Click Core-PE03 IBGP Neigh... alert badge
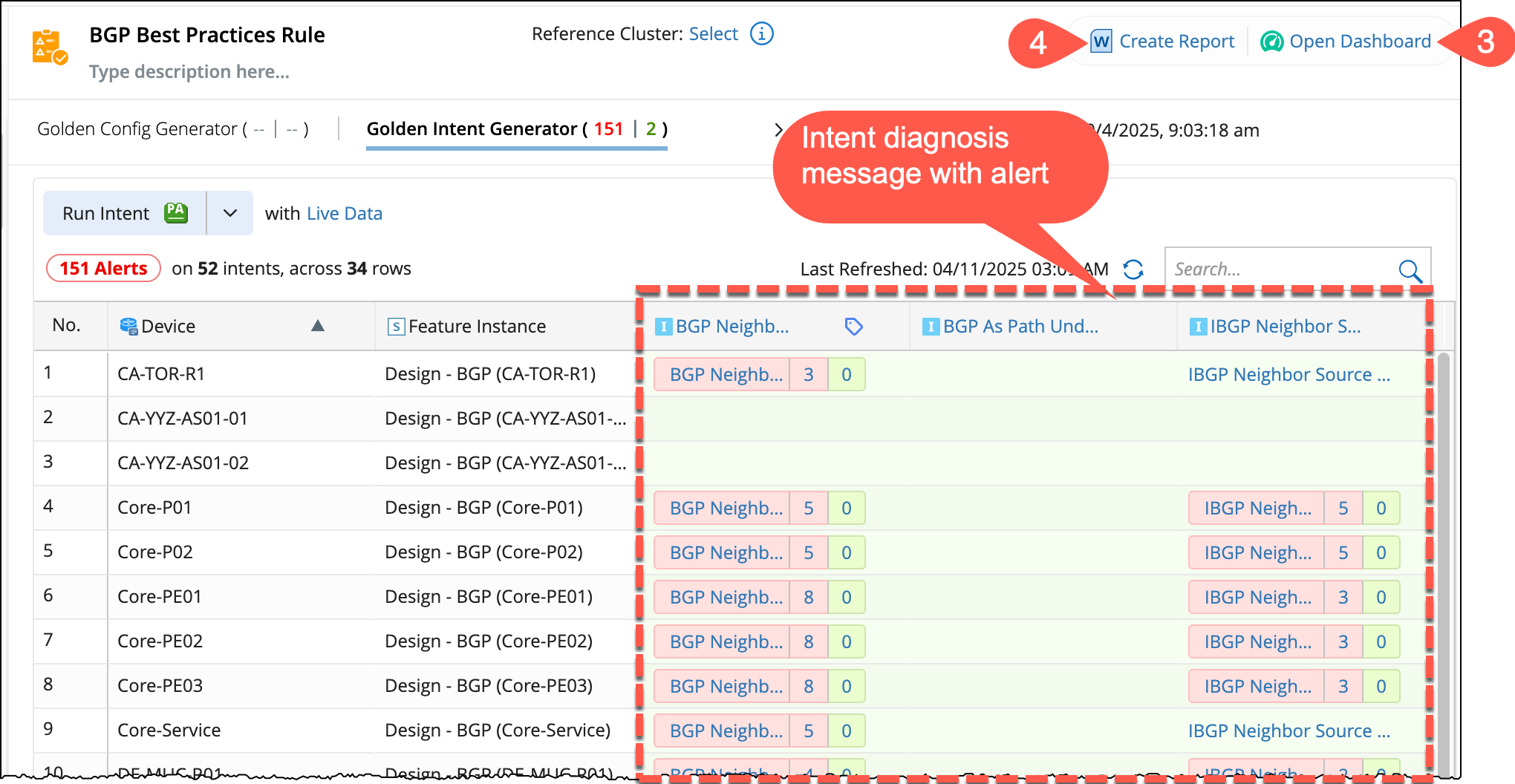Image resolution: width=1515 pixels, height=784 pixels. (1294, 686)
